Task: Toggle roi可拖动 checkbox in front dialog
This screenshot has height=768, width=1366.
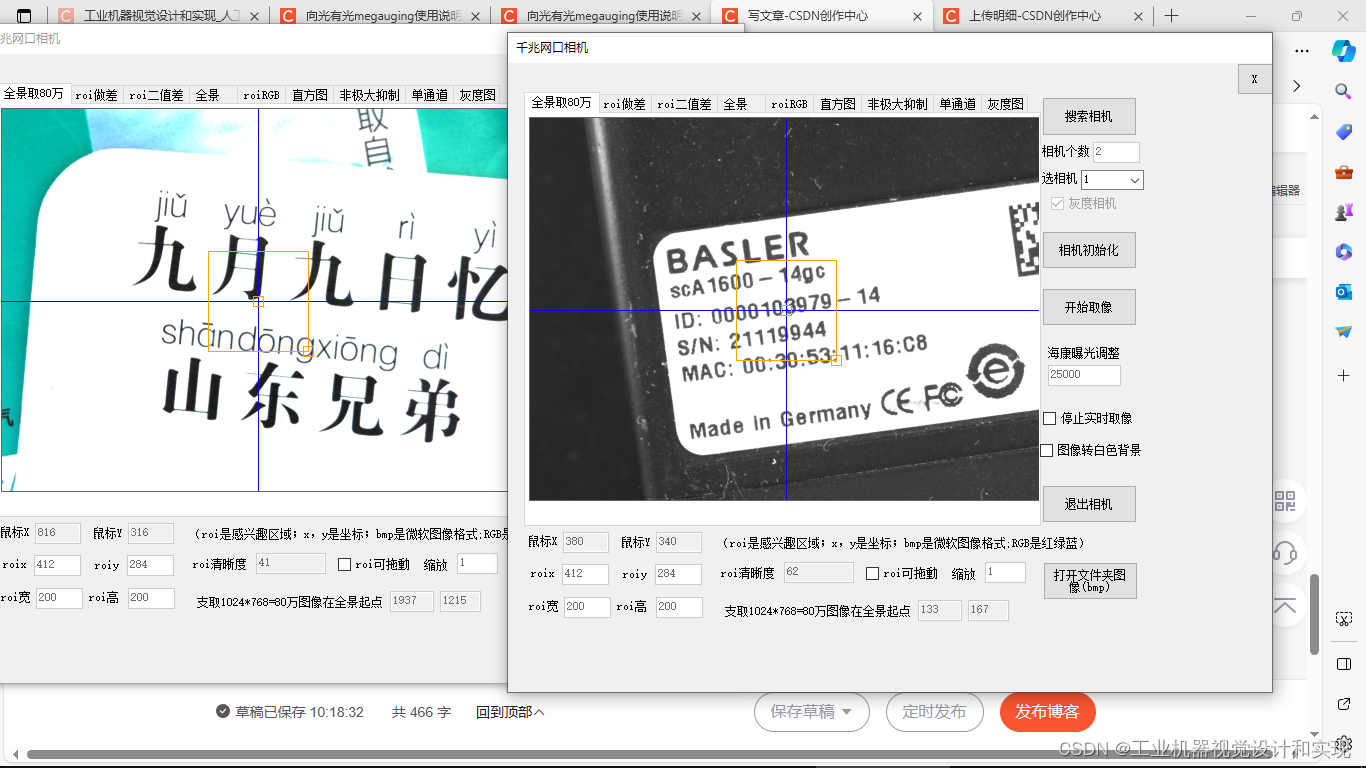Action: pos(872,573)
